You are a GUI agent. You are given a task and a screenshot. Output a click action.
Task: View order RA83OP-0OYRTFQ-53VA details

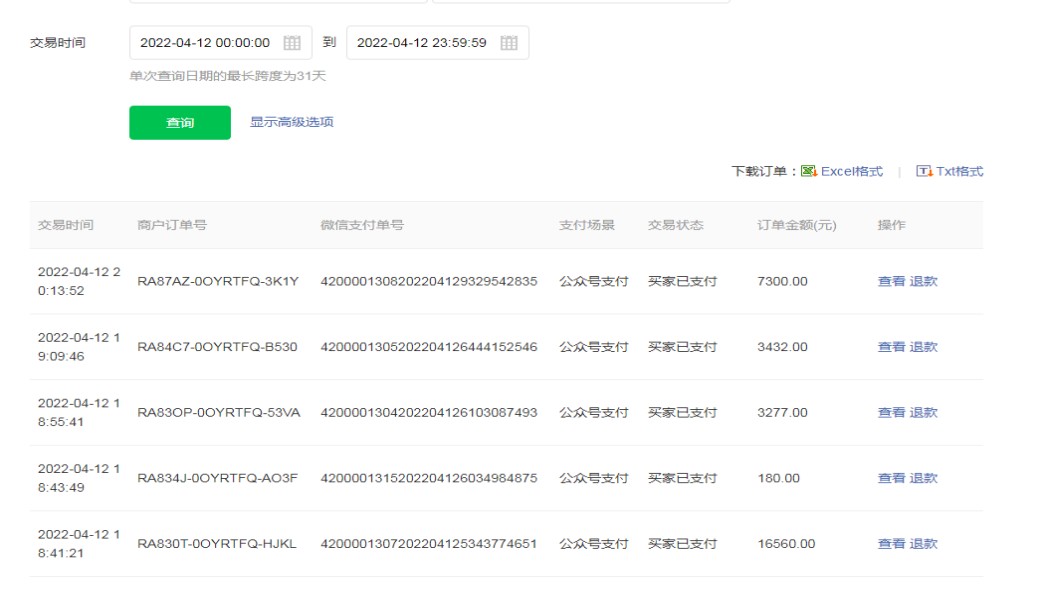[x=891, y=412]
